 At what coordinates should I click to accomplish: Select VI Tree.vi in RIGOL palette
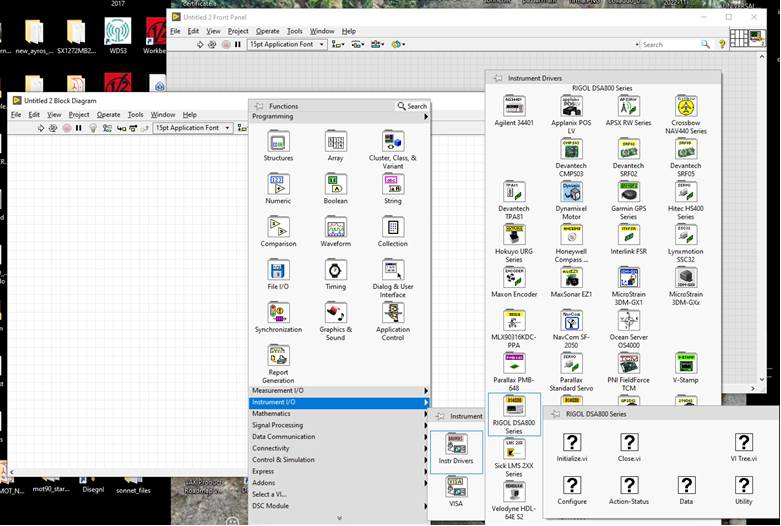pyautogui.click(x=744, y=442)
